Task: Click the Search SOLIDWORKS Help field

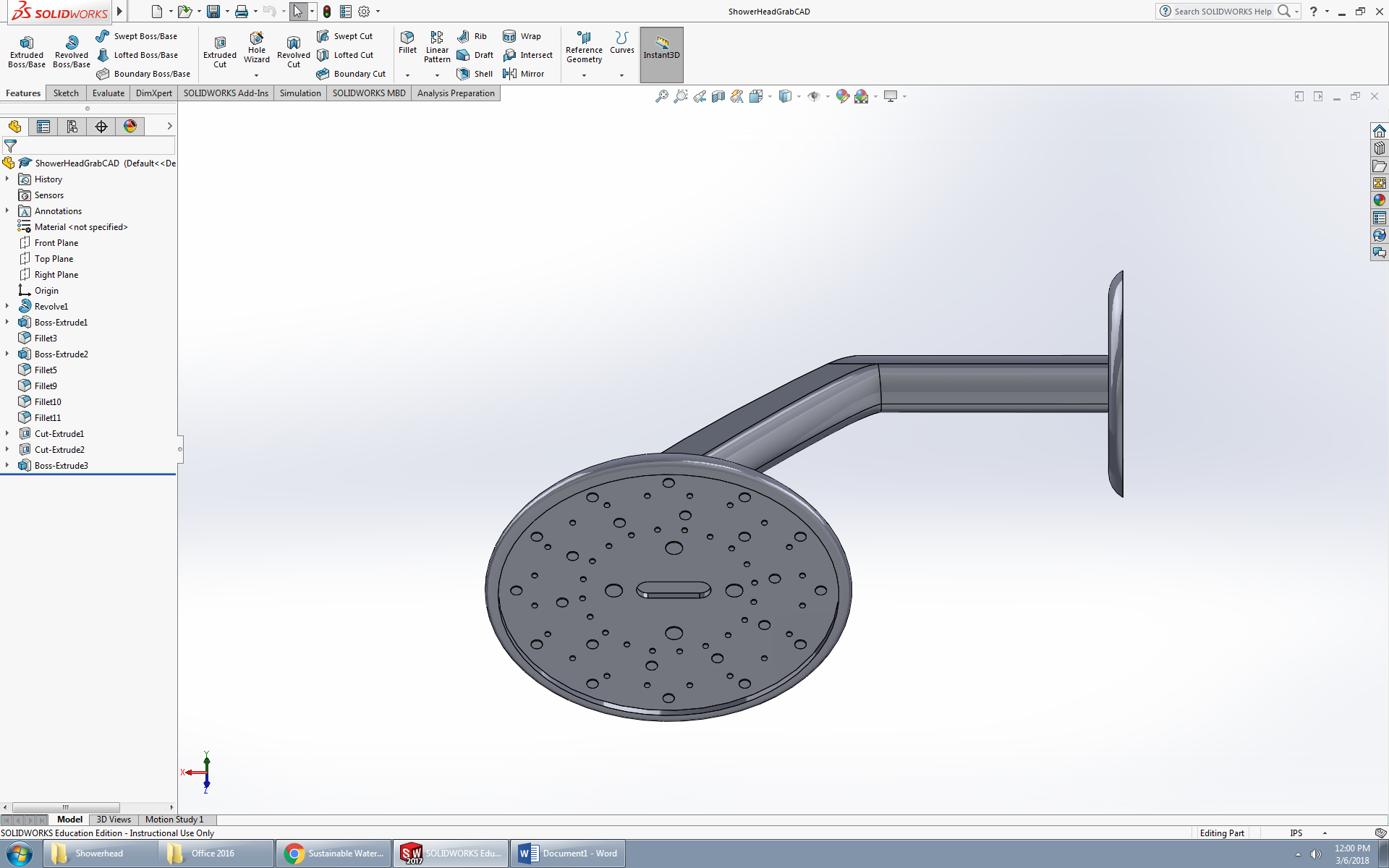Action: point(1222,12)
